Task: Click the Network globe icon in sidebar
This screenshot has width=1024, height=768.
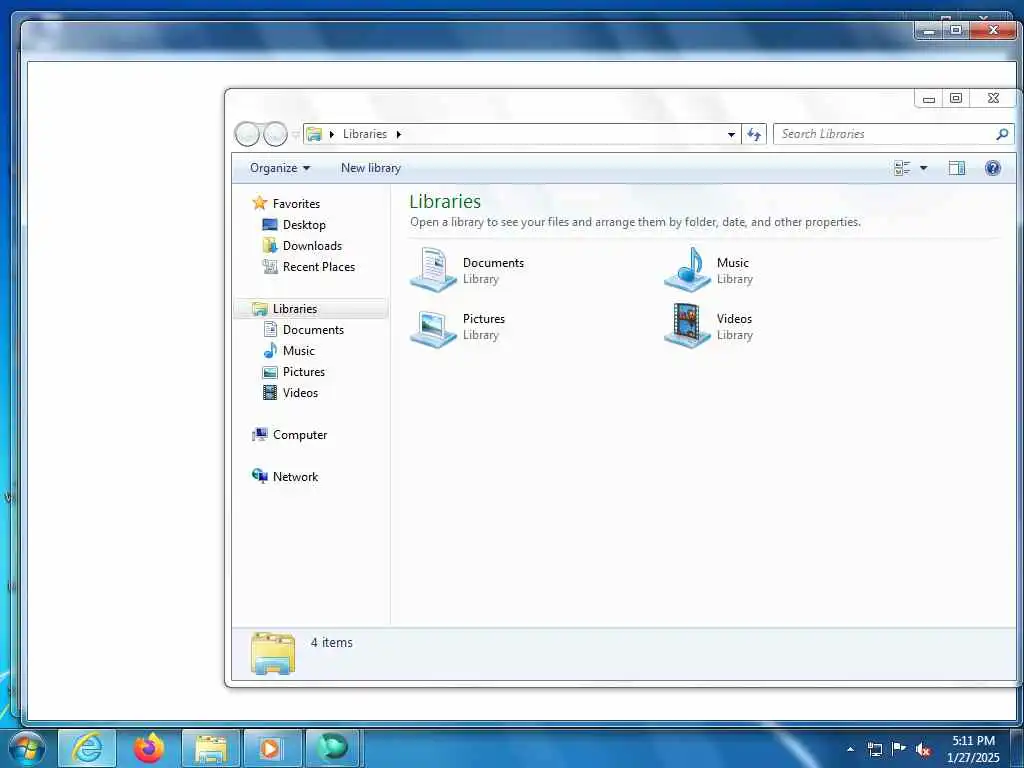Action: (260, 476)
